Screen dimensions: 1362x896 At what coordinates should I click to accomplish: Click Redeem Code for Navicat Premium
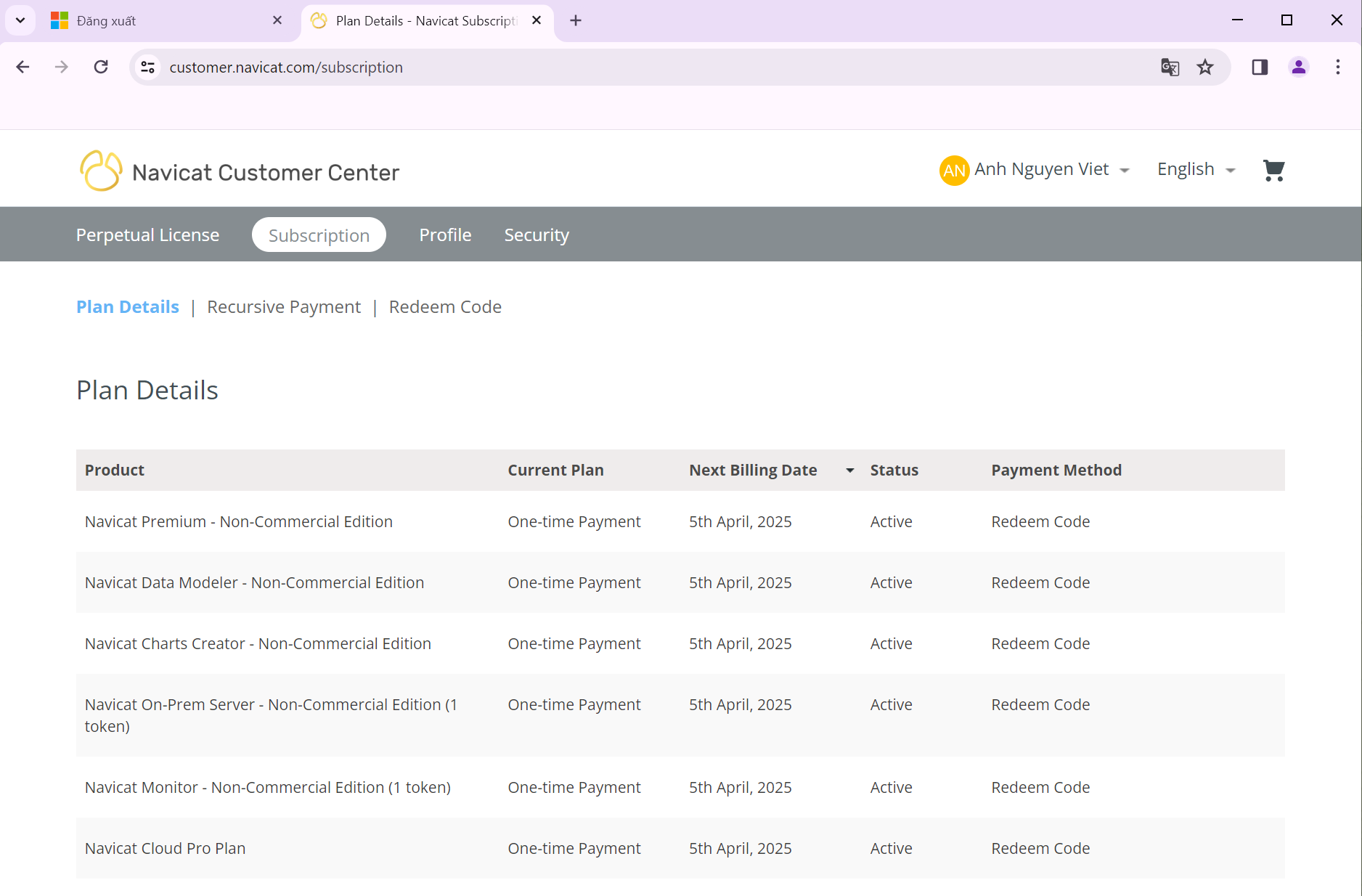pyautogui.click(x=1040, y=522)
